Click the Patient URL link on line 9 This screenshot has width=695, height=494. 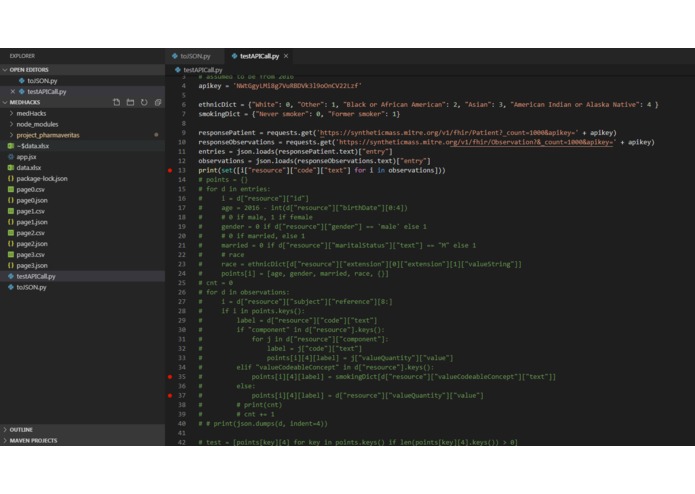[449, 132]
